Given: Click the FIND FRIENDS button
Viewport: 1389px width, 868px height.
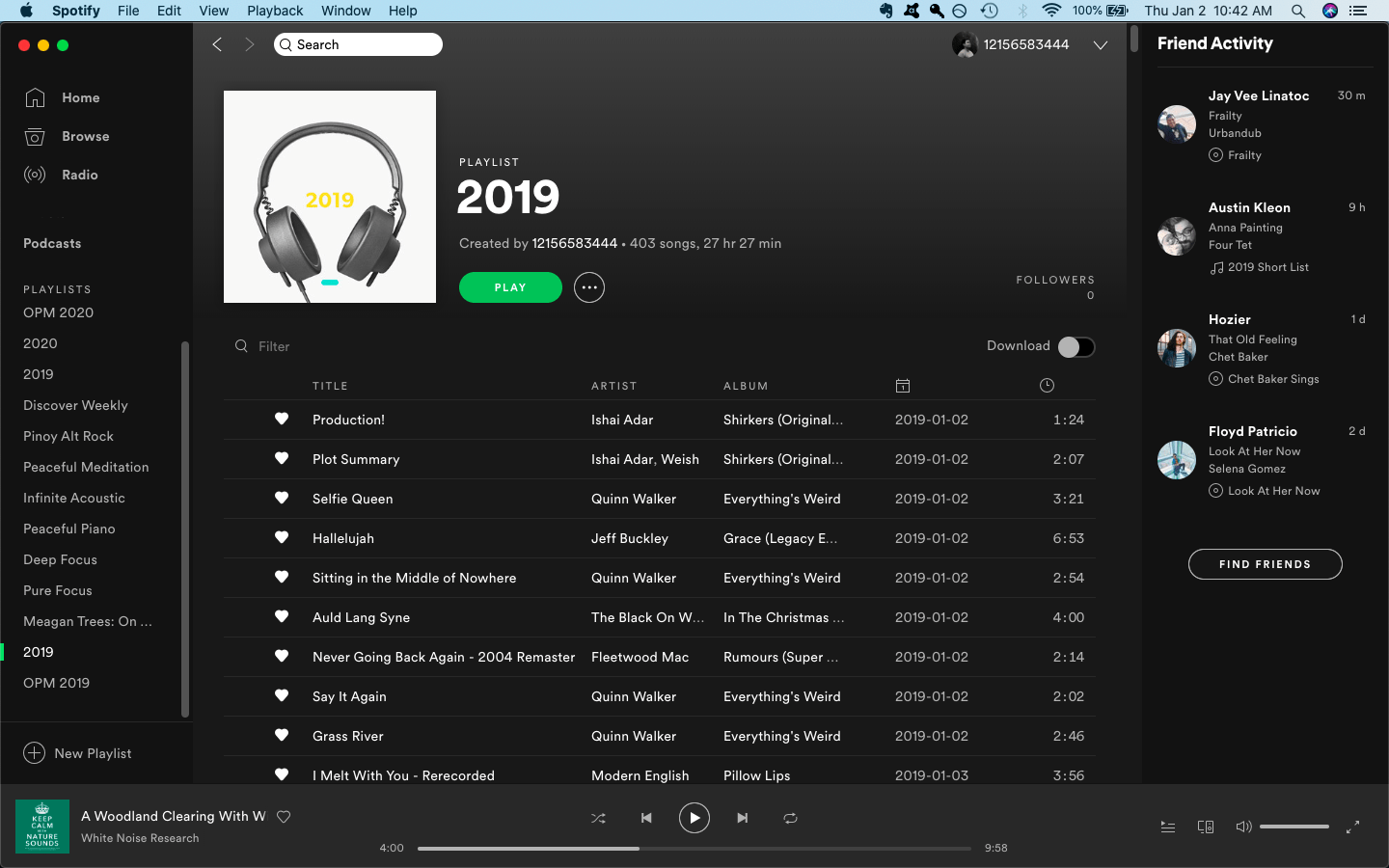Looking at the screenshot, I should (1265, 564).
